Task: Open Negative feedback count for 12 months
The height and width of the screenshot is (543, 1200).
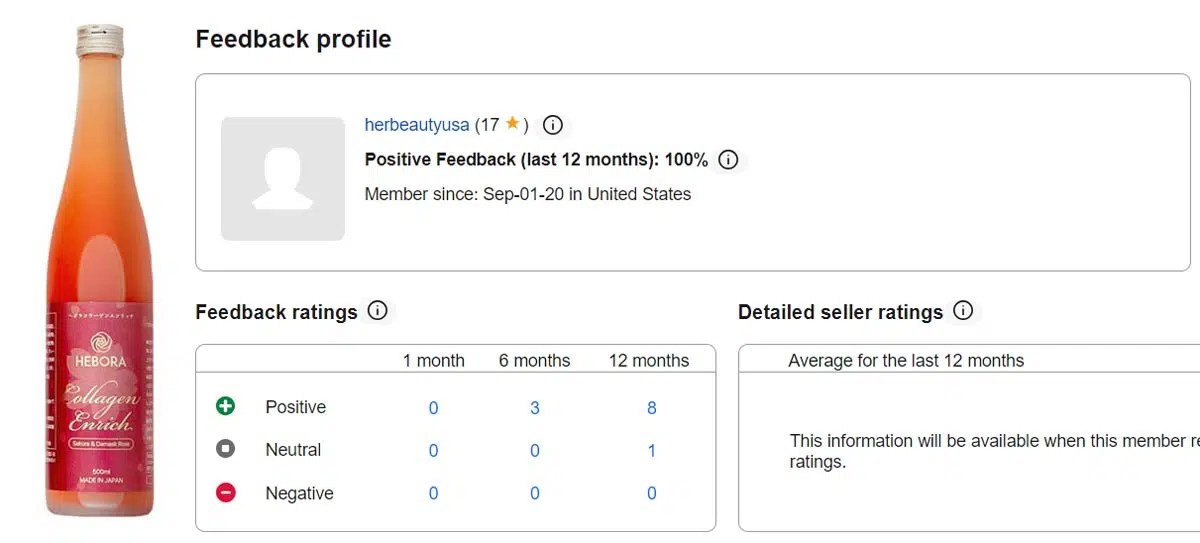Action: click(x=652, y=494)
